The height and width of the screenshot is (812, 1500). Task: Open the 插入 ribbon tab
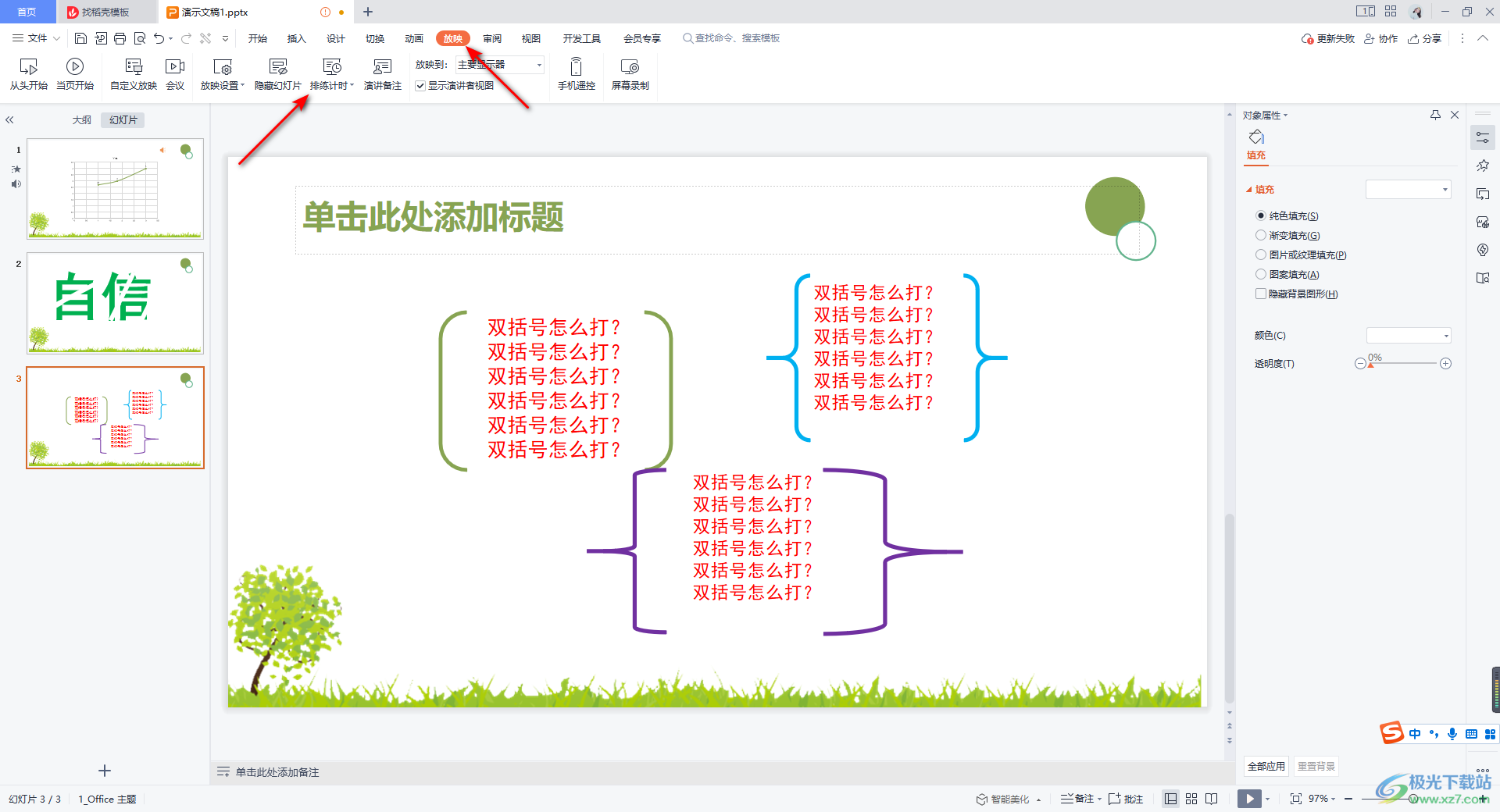(296, 38)
